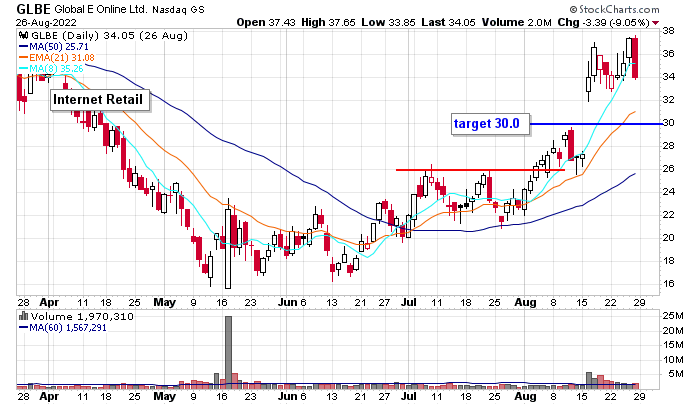
Task: Click the orange EMA(21) legend line sample
Action: pos(23,58)
